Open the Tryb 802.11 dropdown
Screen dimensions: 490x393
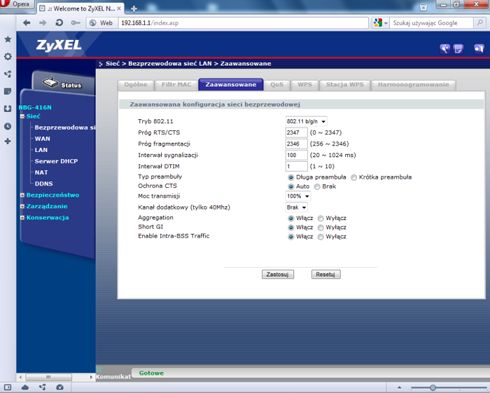click(x=306, y=121)
